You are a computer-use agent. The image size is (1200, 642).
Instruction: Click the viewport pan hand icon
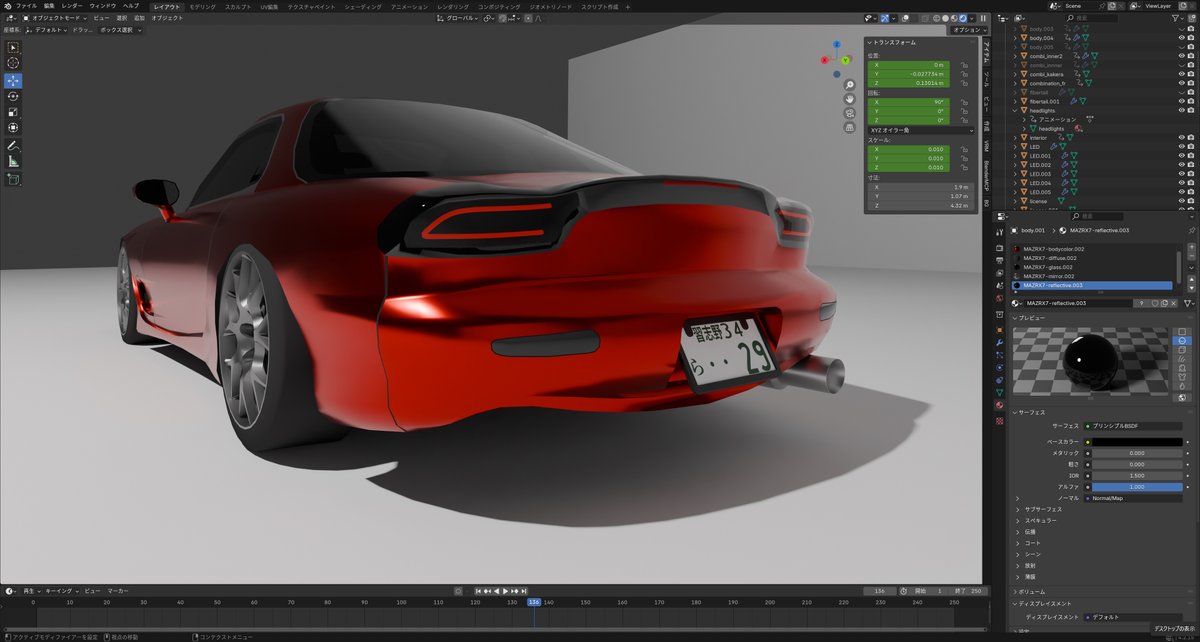(849, 98)
